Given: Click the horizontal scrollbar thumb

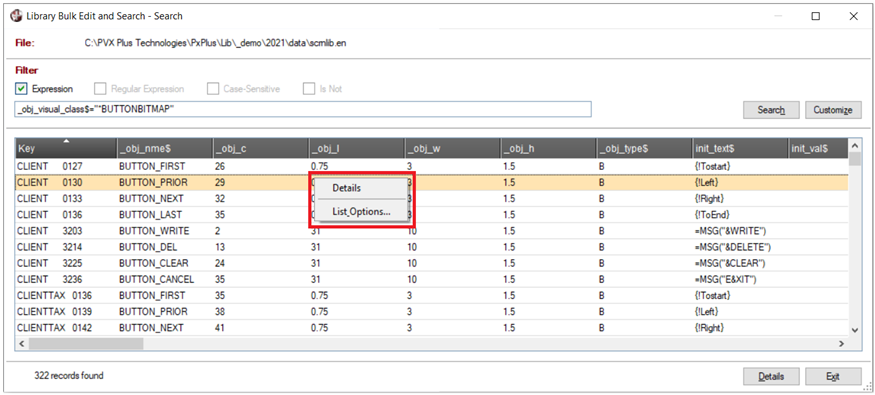Looking at the screenshot, I should tap(86, 344).
